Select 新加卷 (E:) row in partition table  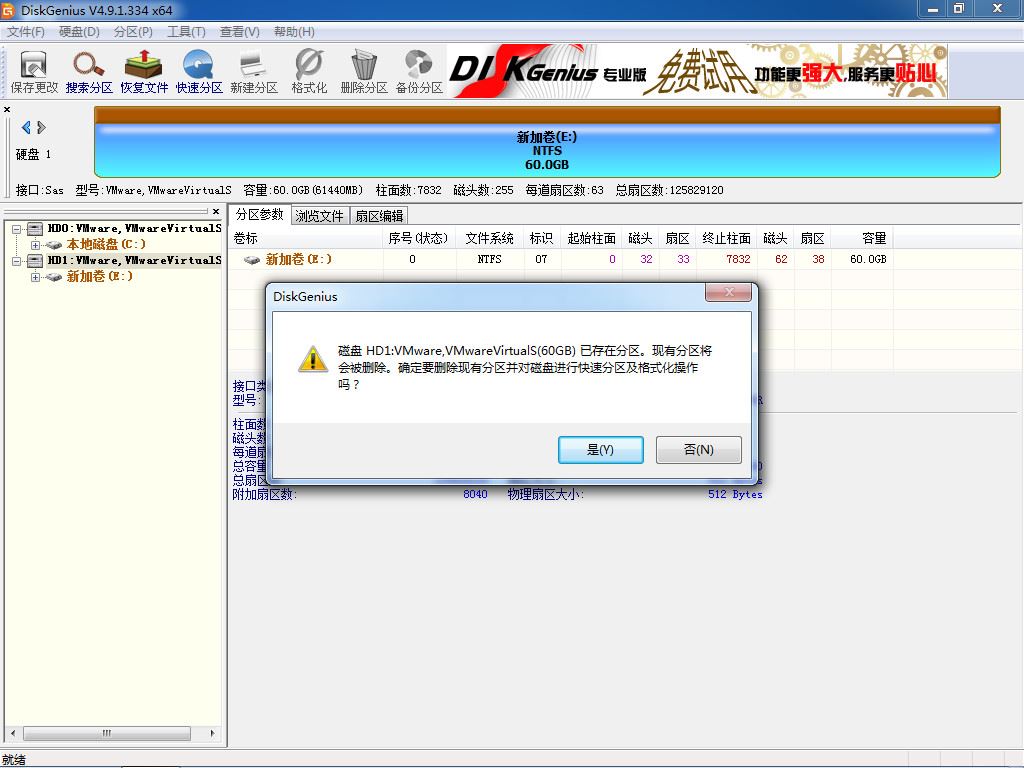(562, 259)
